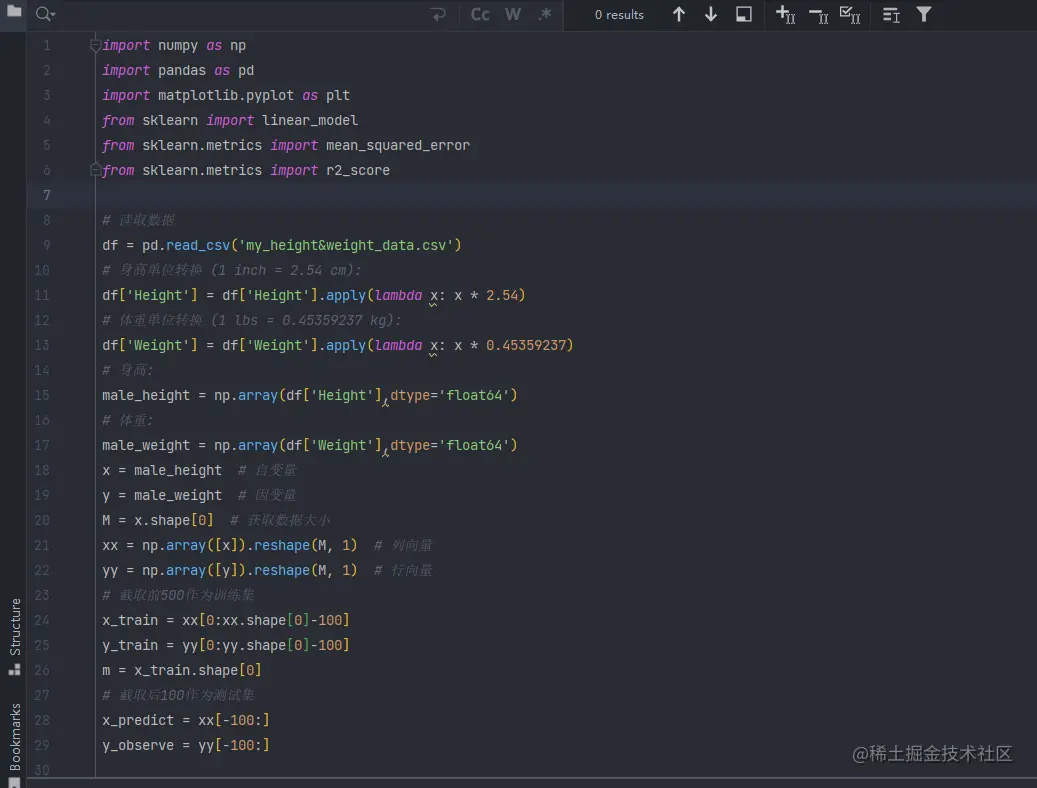Viewport: 1037px width, 788px height.
Task: Insert a new line in search field
Action: pyautogui.click(x=438, y=15)
